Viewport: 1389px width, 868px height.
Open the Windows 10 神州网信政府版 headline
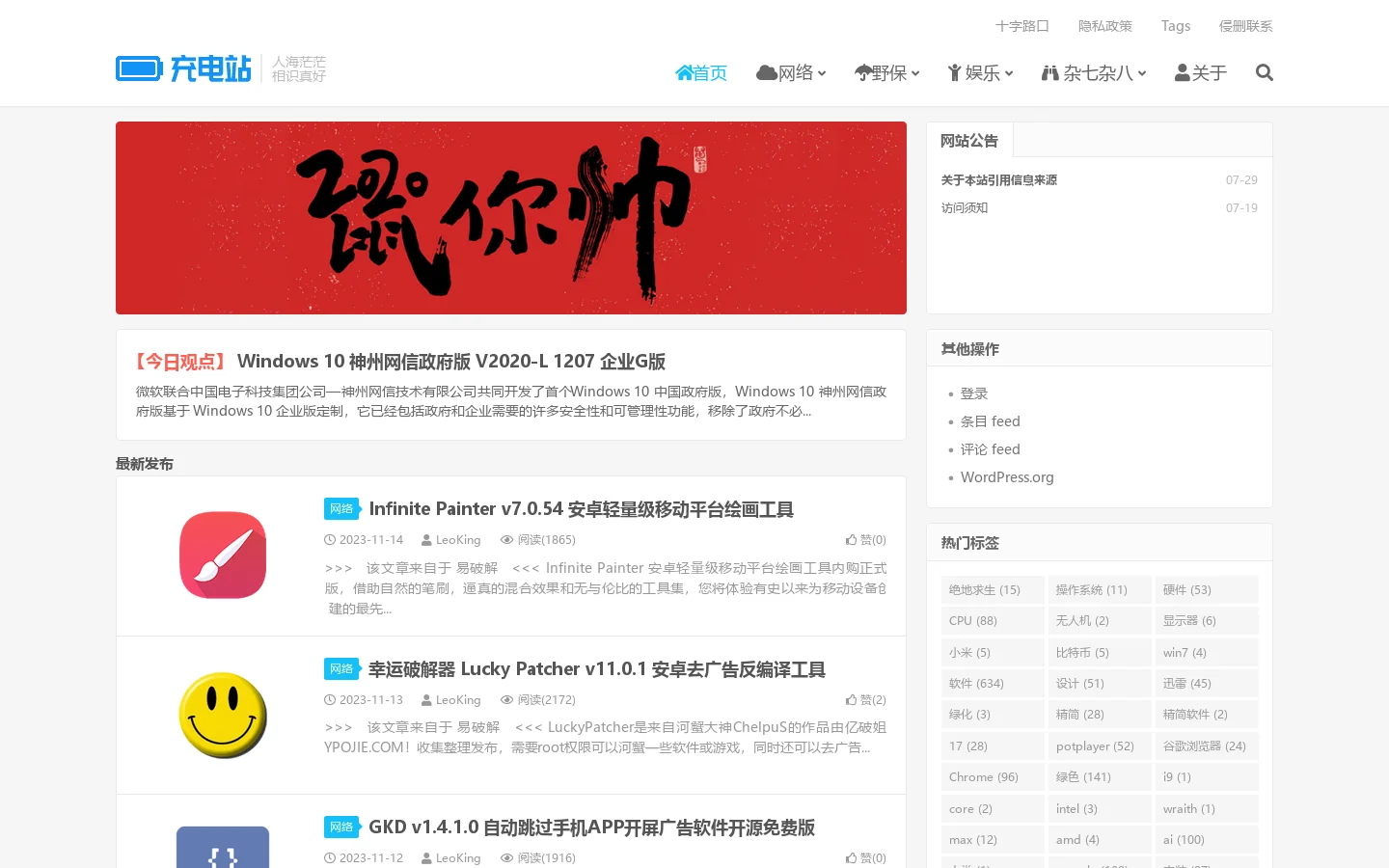click(x=451, y=362)
